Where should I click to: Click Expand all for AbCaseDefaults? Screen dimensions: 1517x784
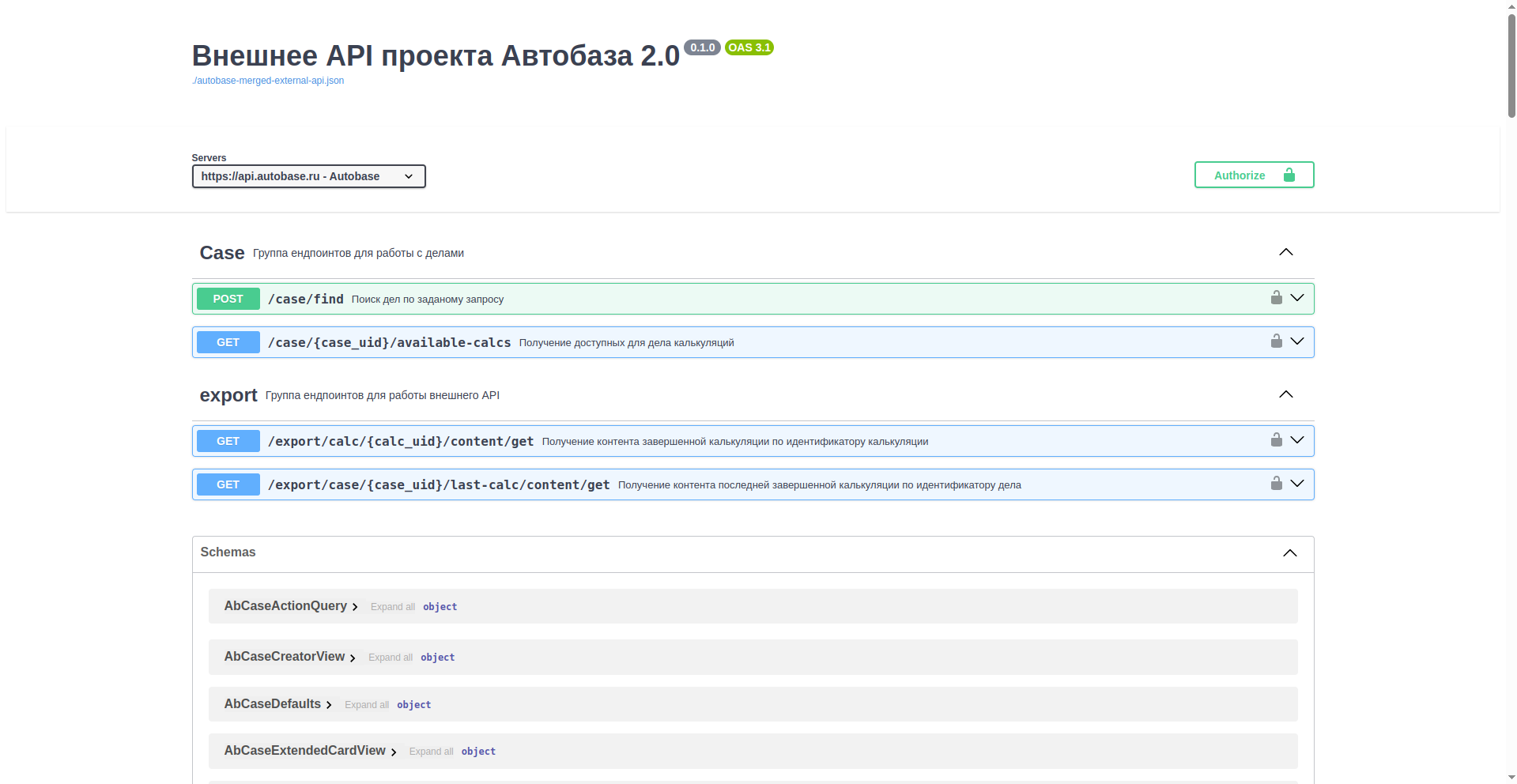367,705
